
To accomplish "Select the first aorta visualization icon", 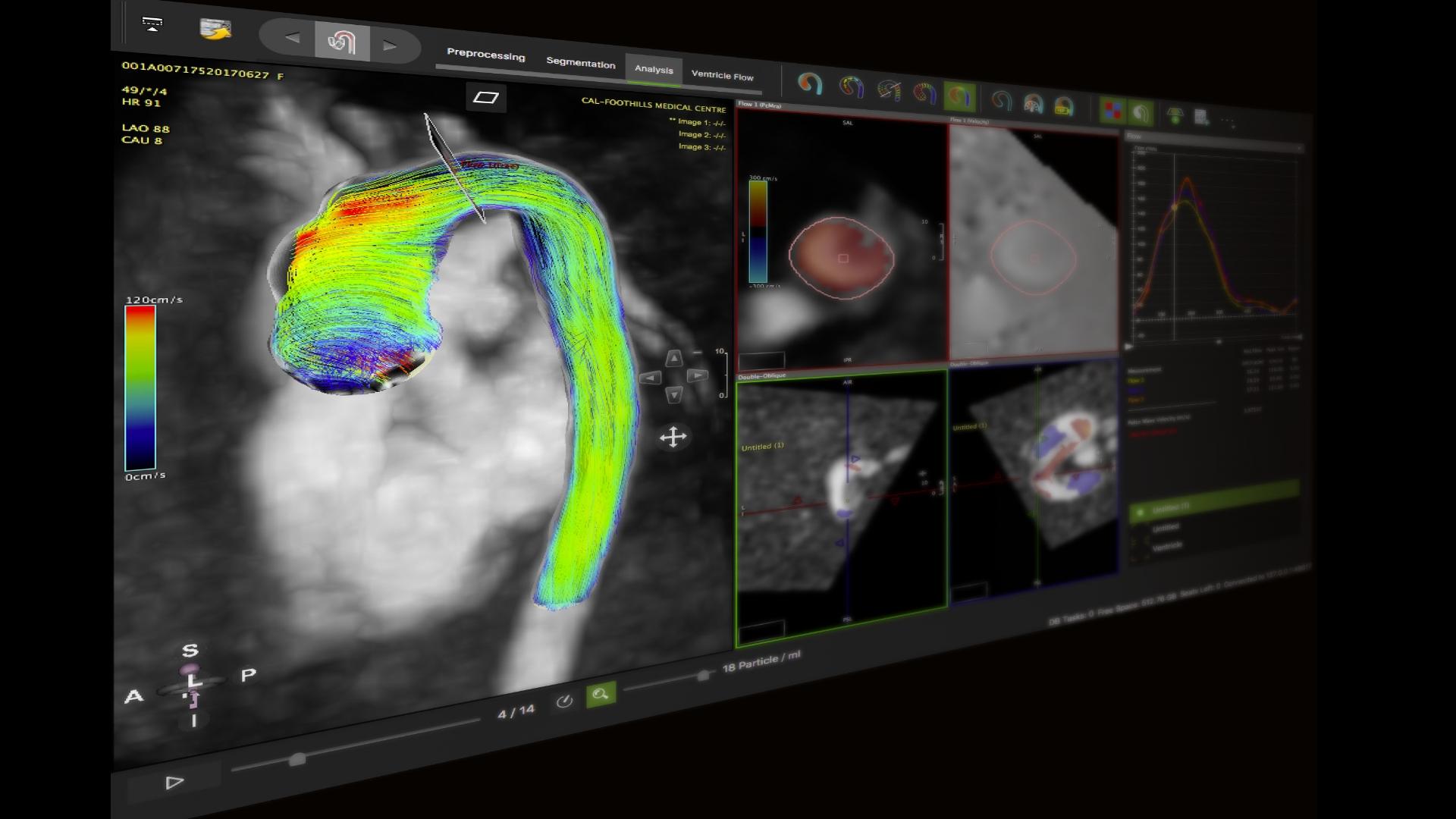I will [810, 83].
